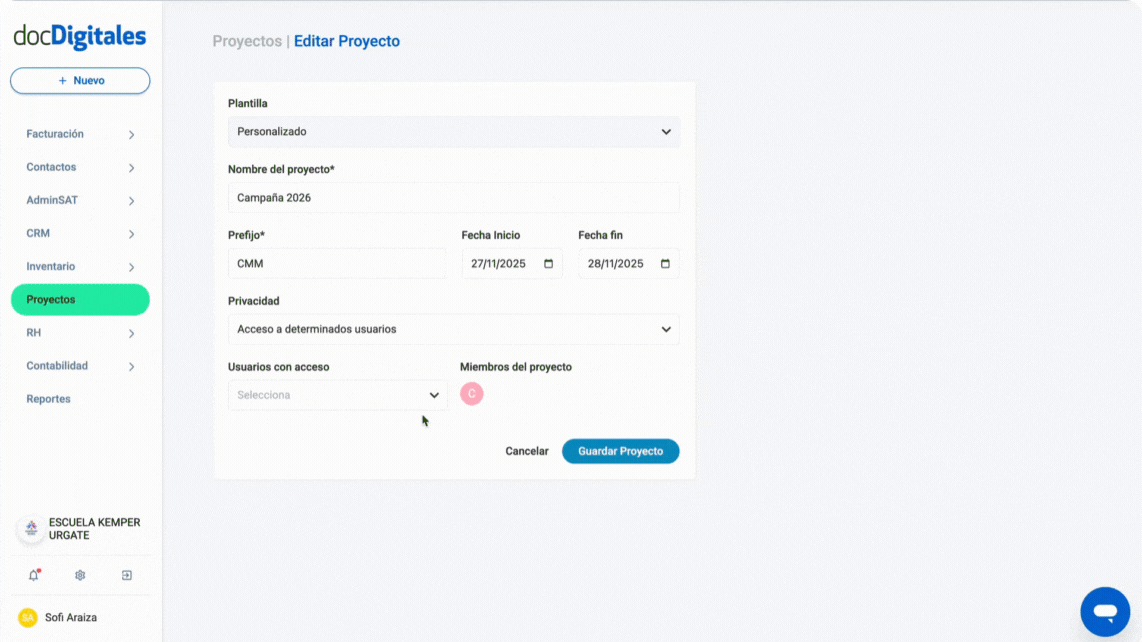Click the docDigitales logo
Viewport: 1142px width, 642px height.
click(79, 34)
